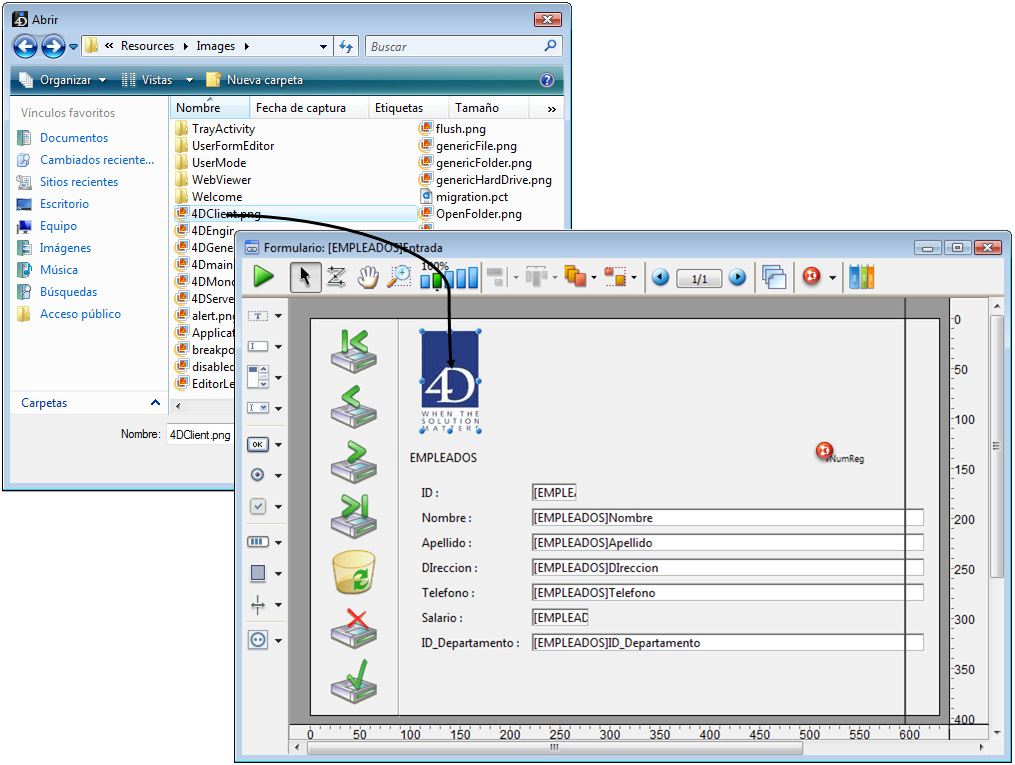The height and width of the screenshot is (765, 1015).
Task: Sort files by Nombre column header
Action: point(198,108)
